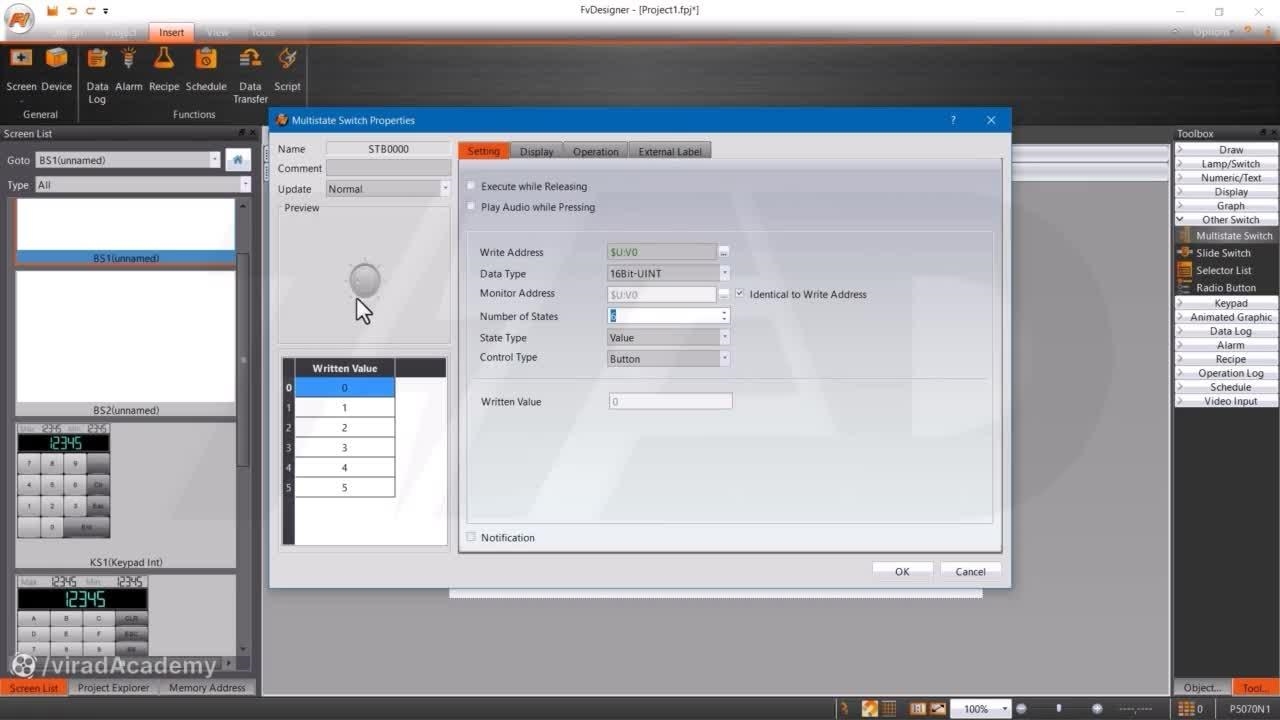Click the OK button

[902, 571]
